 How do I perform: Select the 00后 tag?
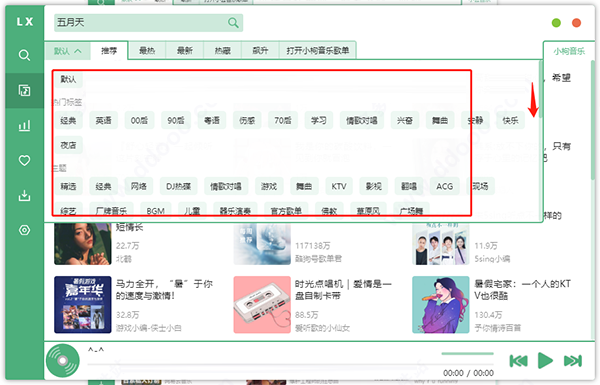tap(139, 121)
